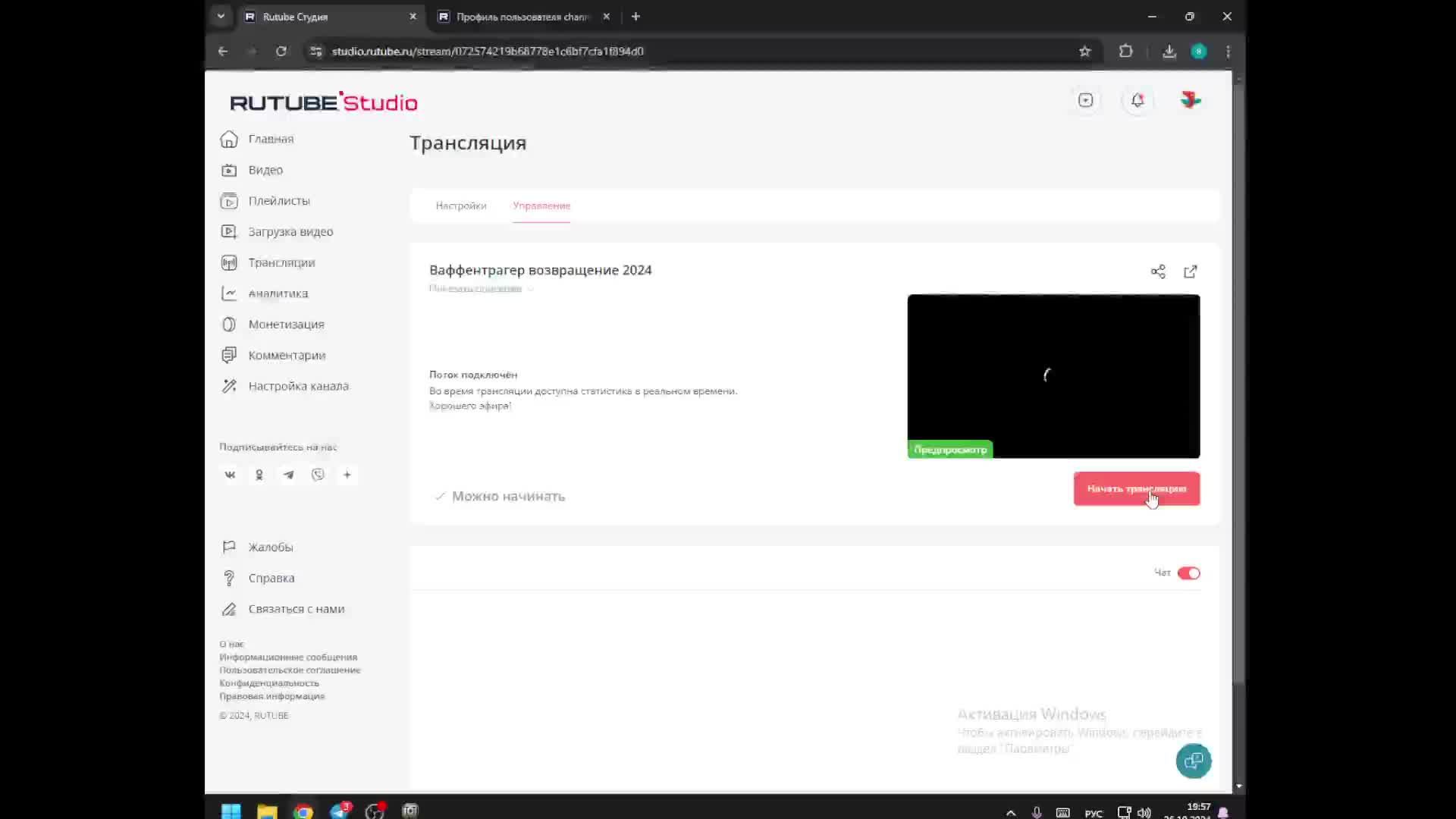Open the notifications bell
1456x819 pixels.
1137,100
